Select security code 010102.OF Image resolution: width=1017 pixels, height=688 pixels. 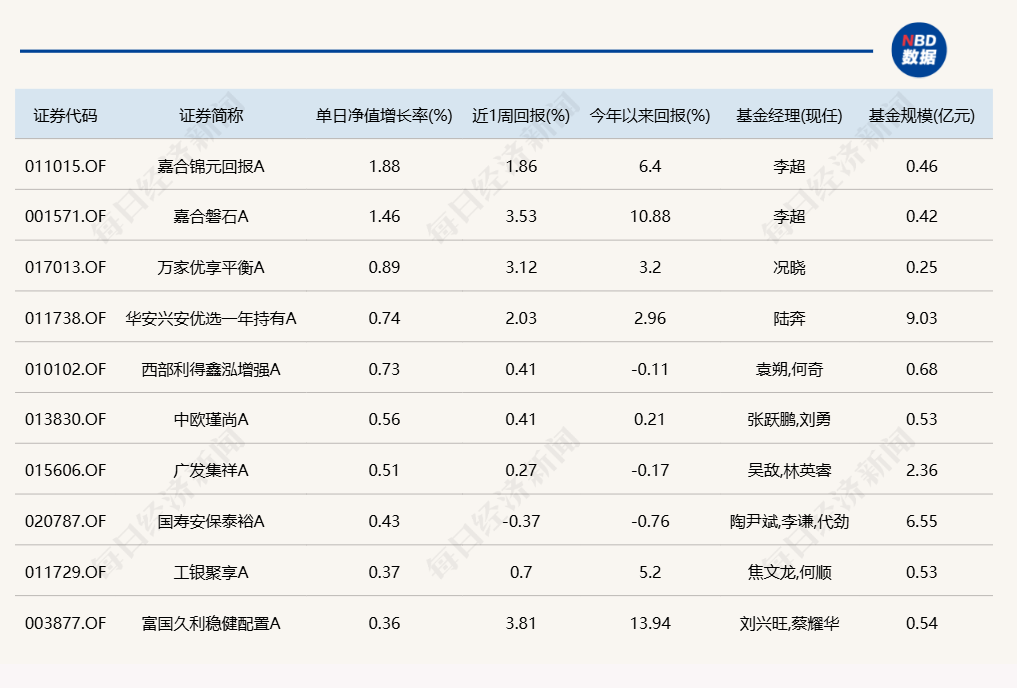pos(66,369)
